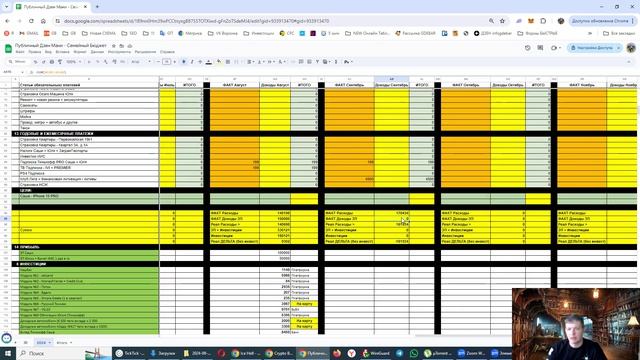This screenshot has width=640, height=360.
Task: Open the chat bubble icon at bottom-left
Action: tap(7, 338)
